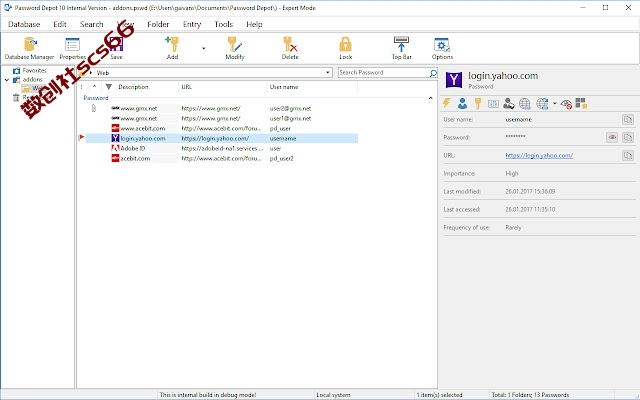Viewport: 640px width, 400px height.
Task: Click the Yahoo logo in details header
Action: (453, 80)
